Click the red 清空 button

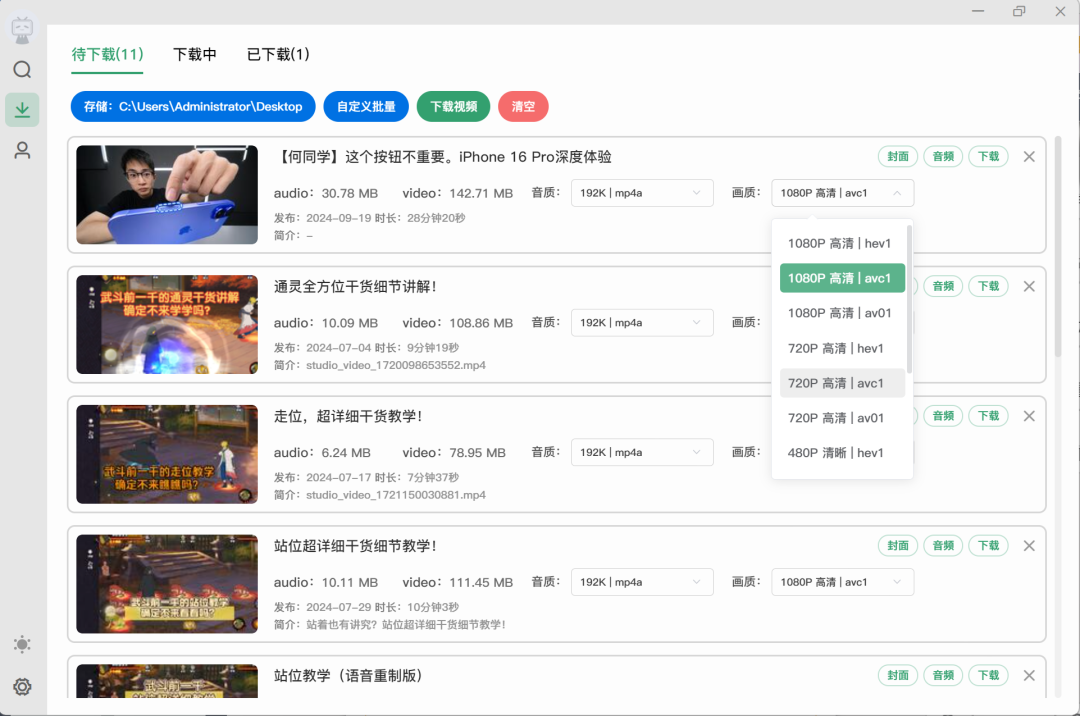pyautogui.click(x=523, y=107)
